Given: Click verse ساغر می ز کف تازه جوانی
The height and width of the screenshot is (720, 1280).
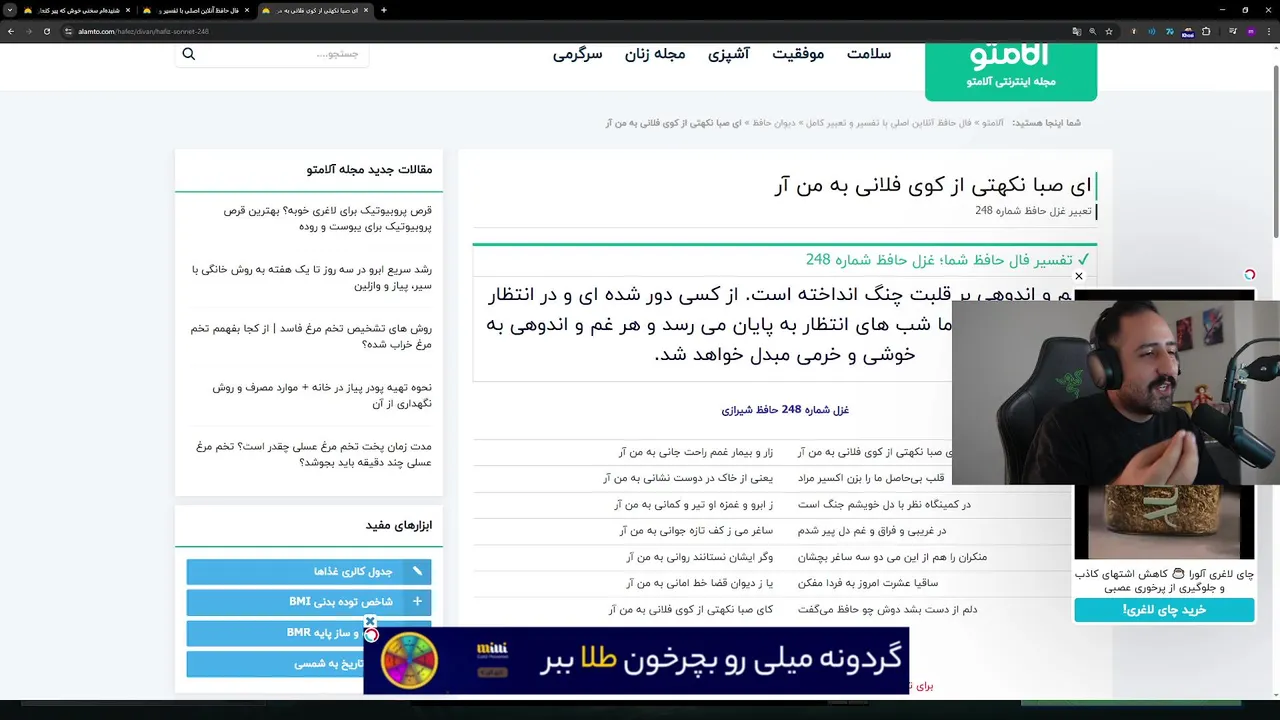Looking at the screenshot, I should coord(696,531).
